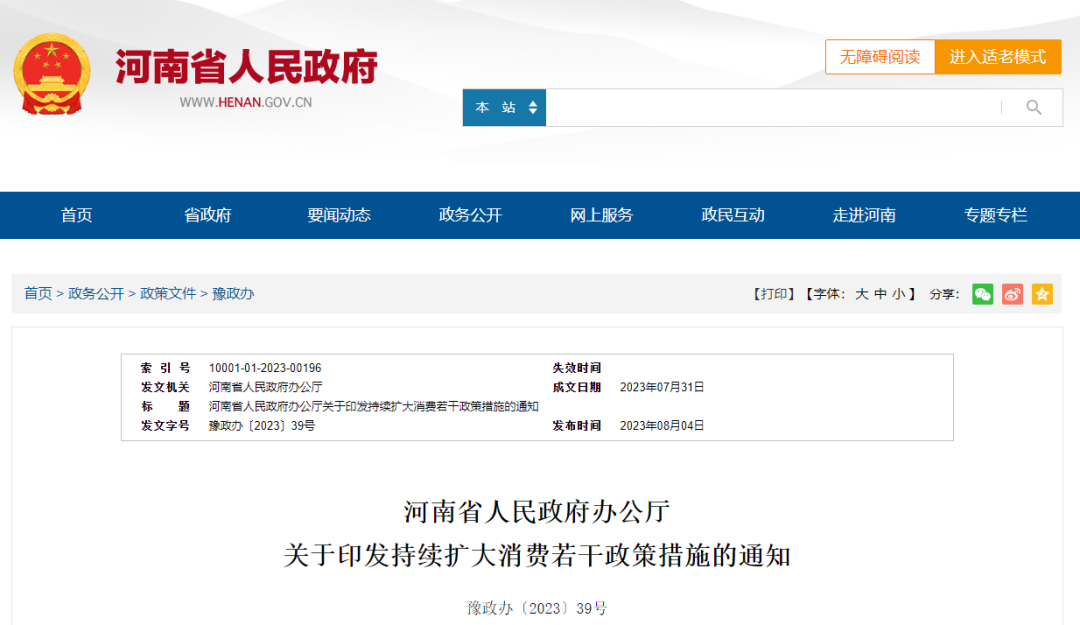Image resolution: width=1080 pixels, height=625 pixels.
Task: Click the 河南省人民政府 site title
Action: (246, 67)
